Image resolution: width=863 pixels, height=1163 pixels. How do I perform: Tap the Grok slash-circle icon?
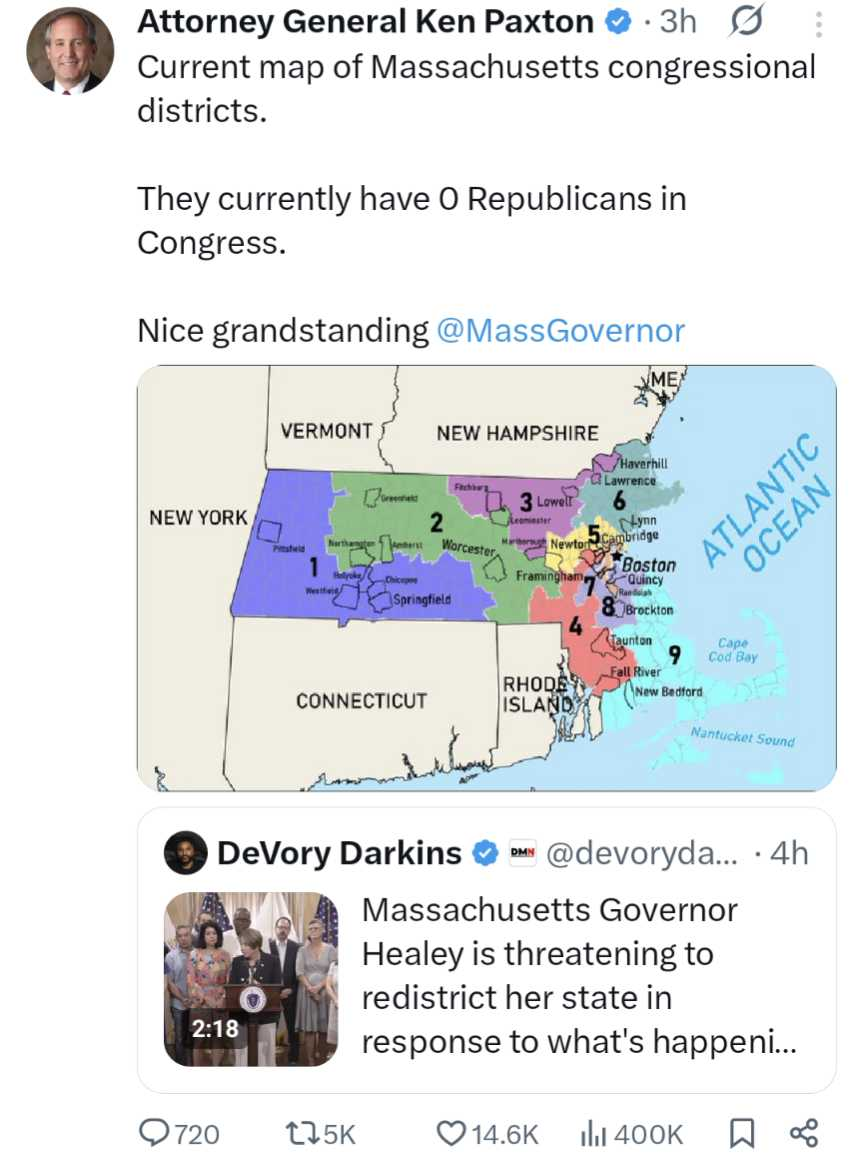744,24
